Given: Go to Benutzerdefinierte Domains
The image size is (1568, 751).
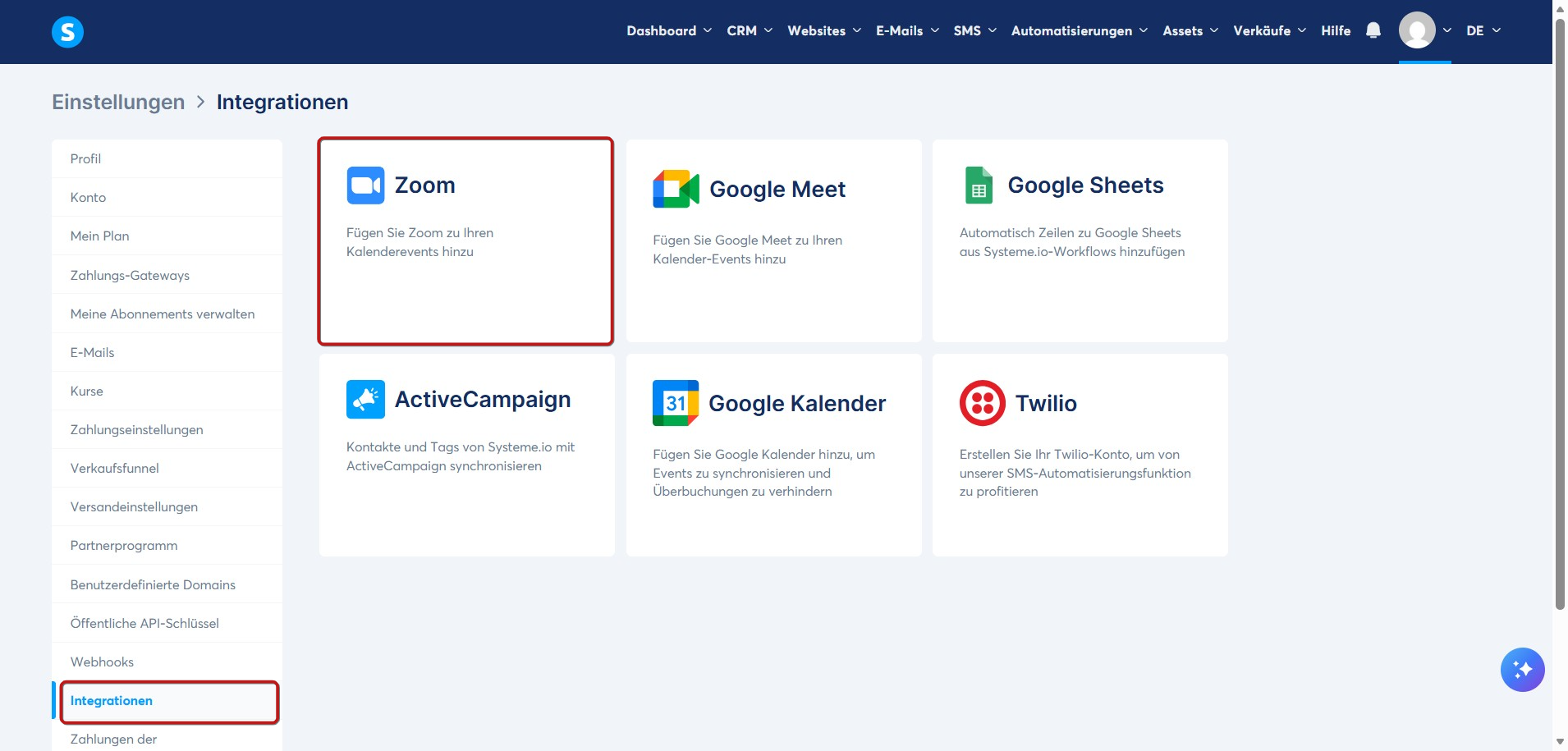Looking at the screenshot, I should tap(167, 584).
